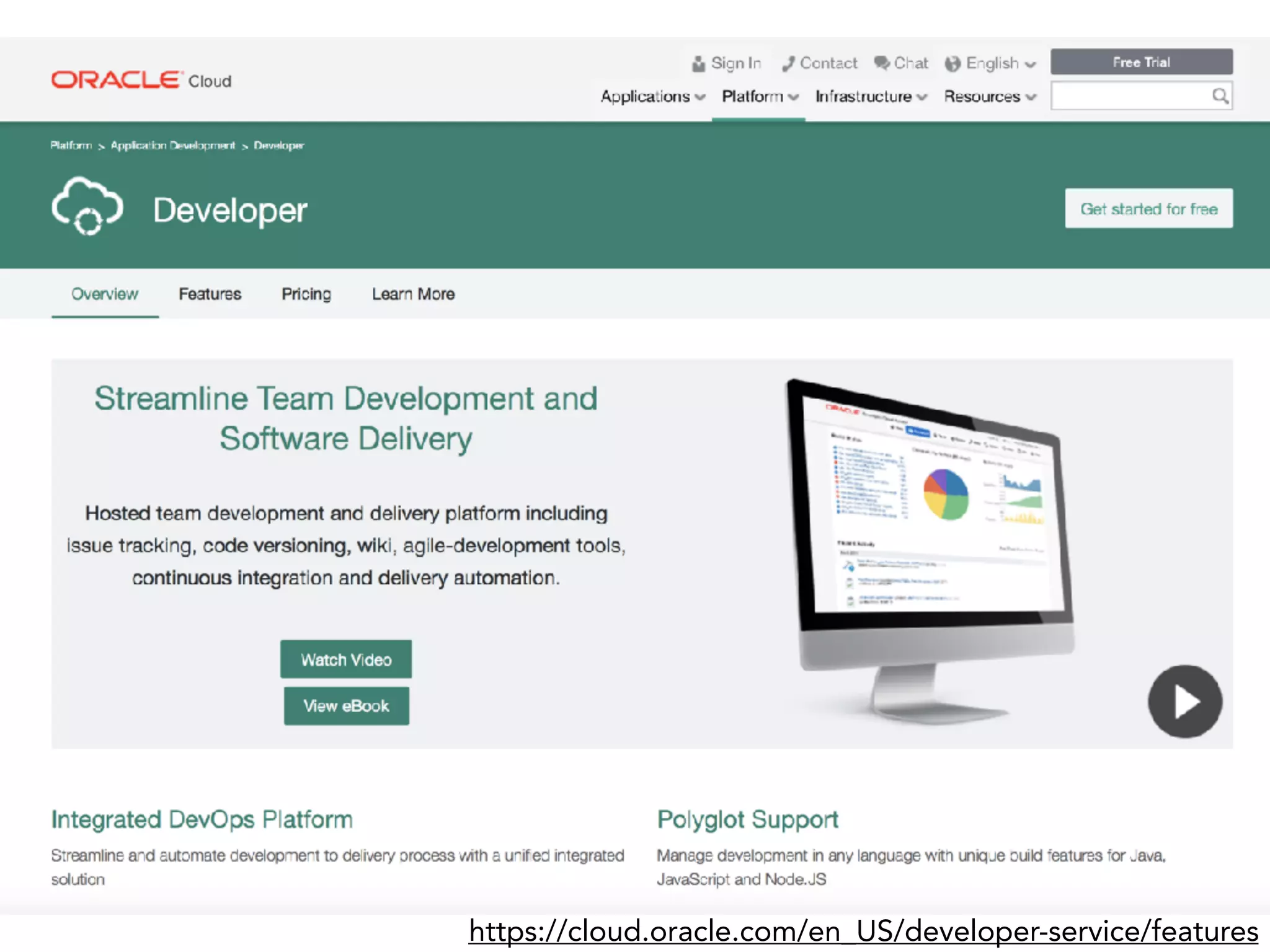The image size is (1270, 952).
Task: Click Get started for free button
Action: [1148, 209]
